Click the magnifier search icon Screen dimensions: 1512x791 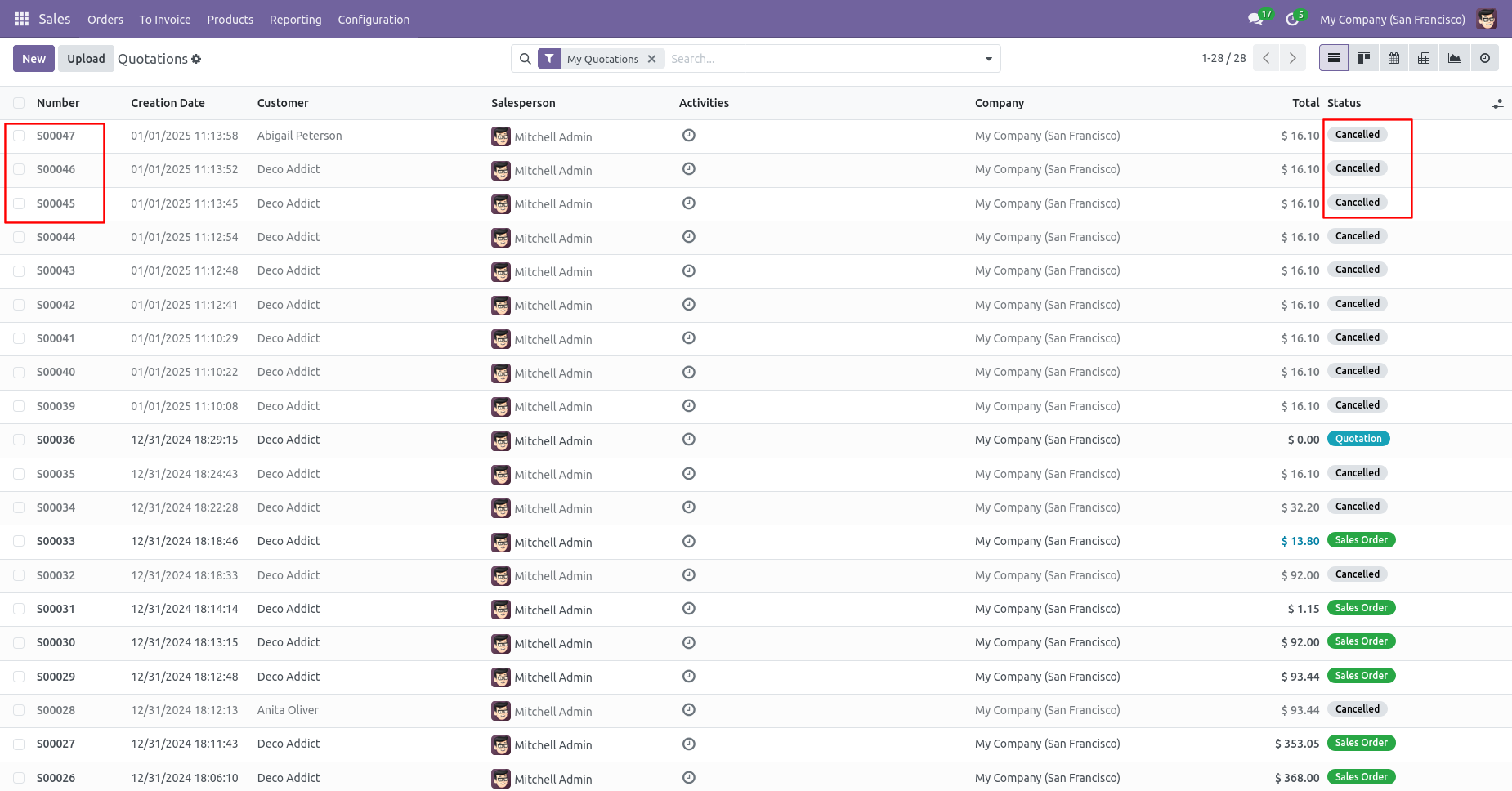pos(526,59)
